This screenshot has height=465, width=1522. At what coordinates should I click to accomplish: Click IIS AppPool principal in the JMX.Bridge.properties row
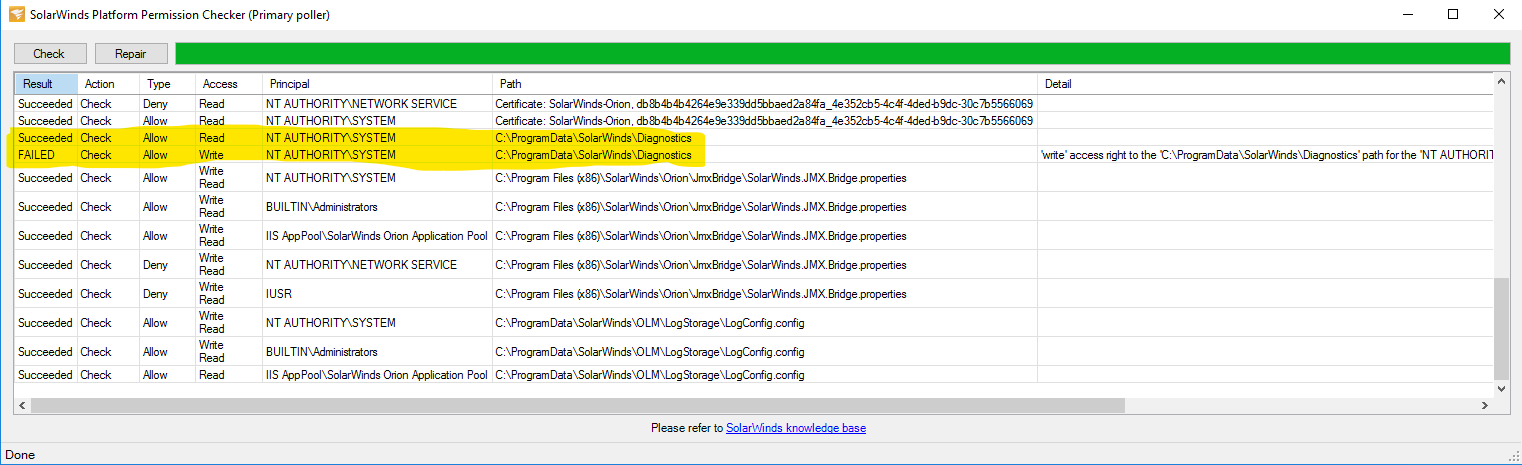[376, 236]
